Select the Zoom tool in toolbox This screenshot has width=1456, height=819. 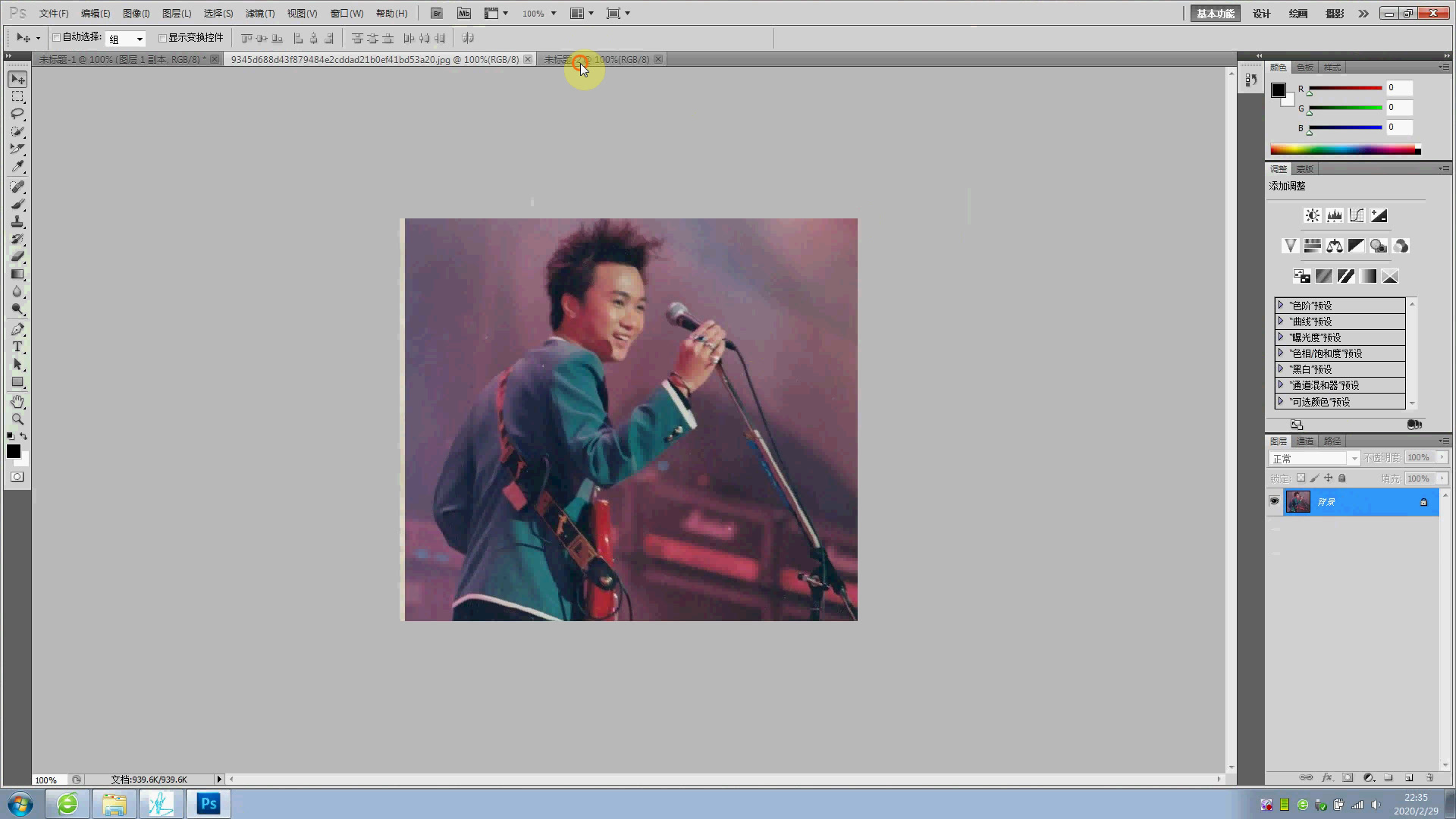[17, 419]
